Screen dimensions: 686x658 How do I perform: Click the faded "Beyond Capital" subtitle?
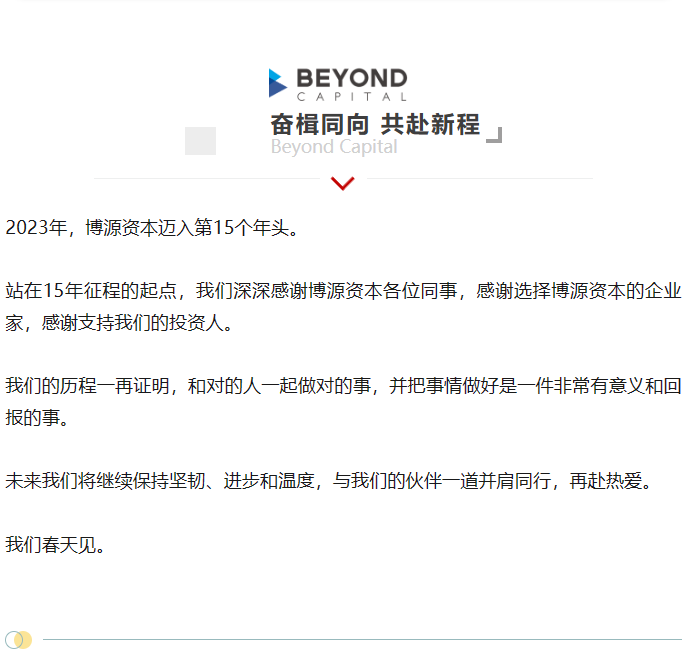334,147
